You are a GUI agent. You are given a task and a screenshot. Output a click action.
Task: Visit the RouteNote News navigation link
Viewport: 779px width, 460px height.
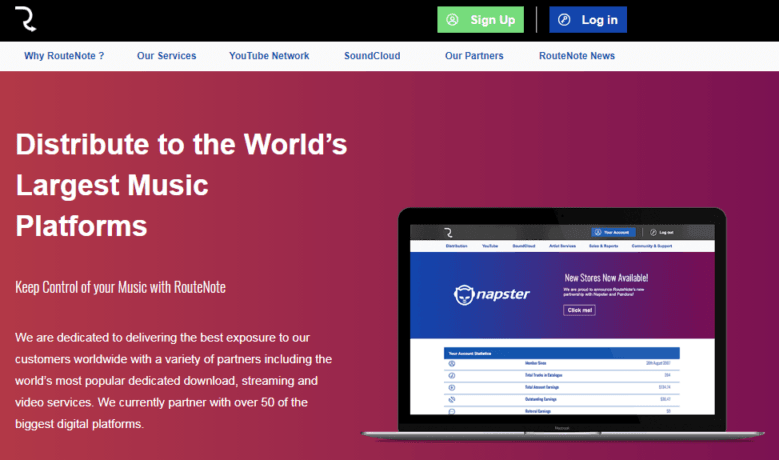577,56
